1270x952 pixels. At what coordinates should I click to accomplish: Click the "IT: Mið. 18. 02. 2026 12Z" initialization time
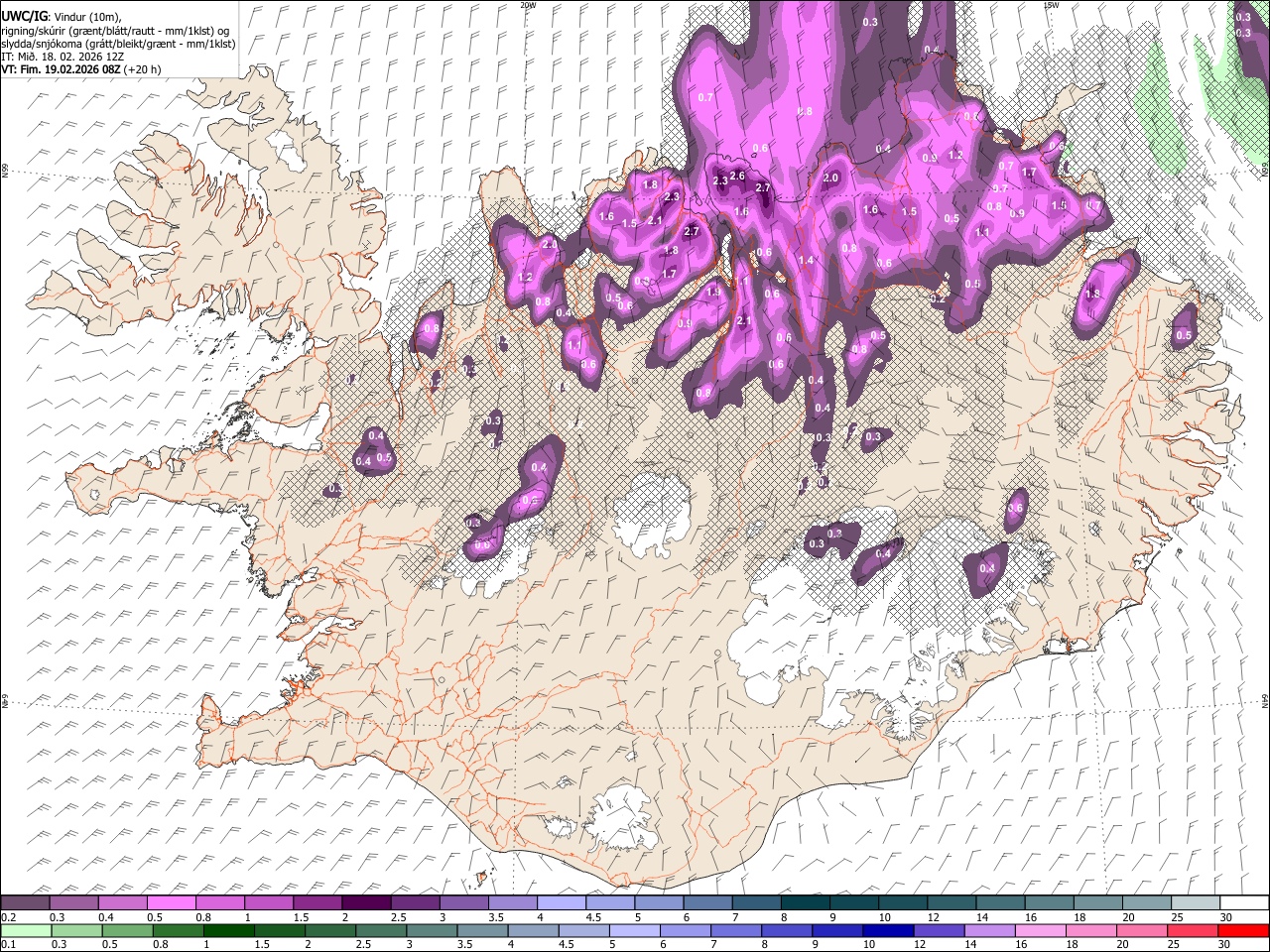click(63, 57)
